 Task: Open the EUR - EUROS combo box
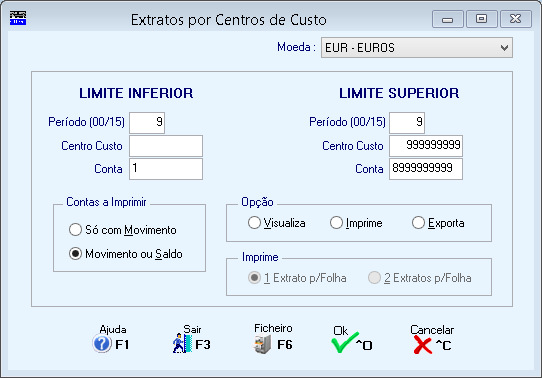pyautogui.click(x=417, y=48)
